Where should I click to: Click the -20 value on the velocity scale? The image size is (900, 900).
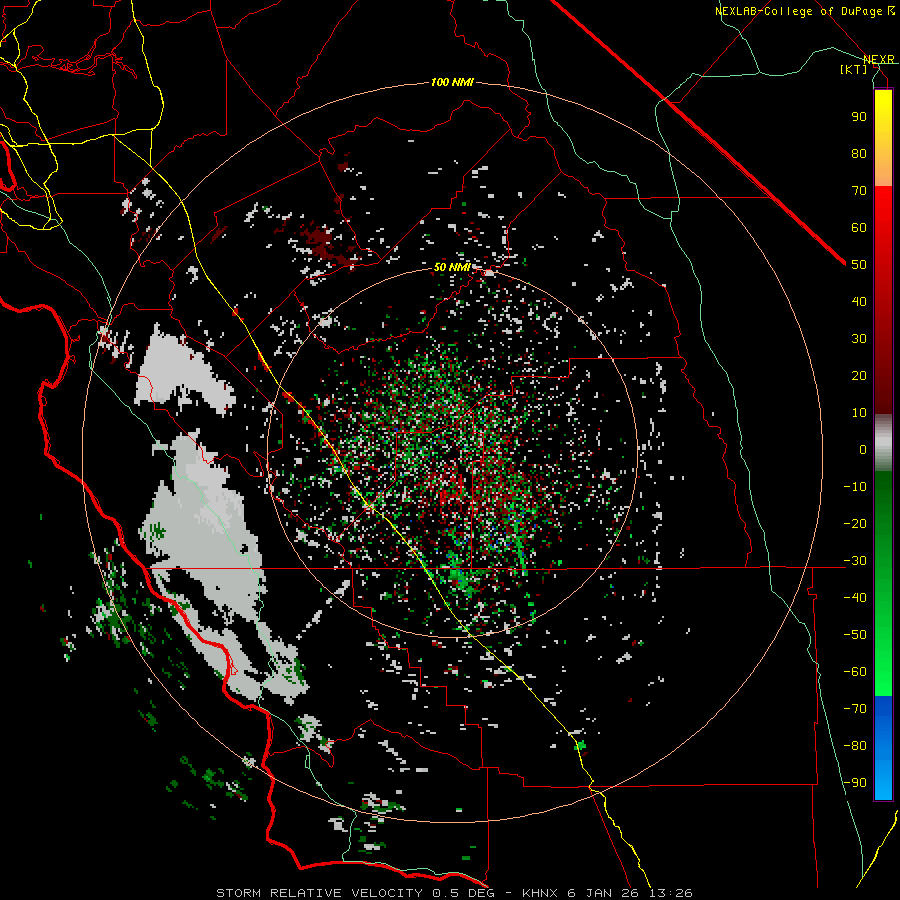[x=855, y=523]
